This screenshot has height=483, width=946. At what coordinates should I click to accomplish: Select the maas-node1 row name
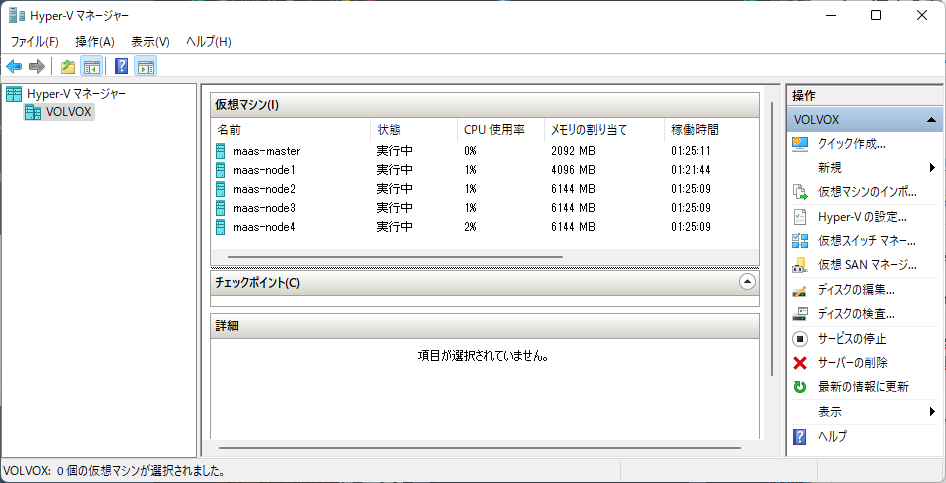[264, 170]
